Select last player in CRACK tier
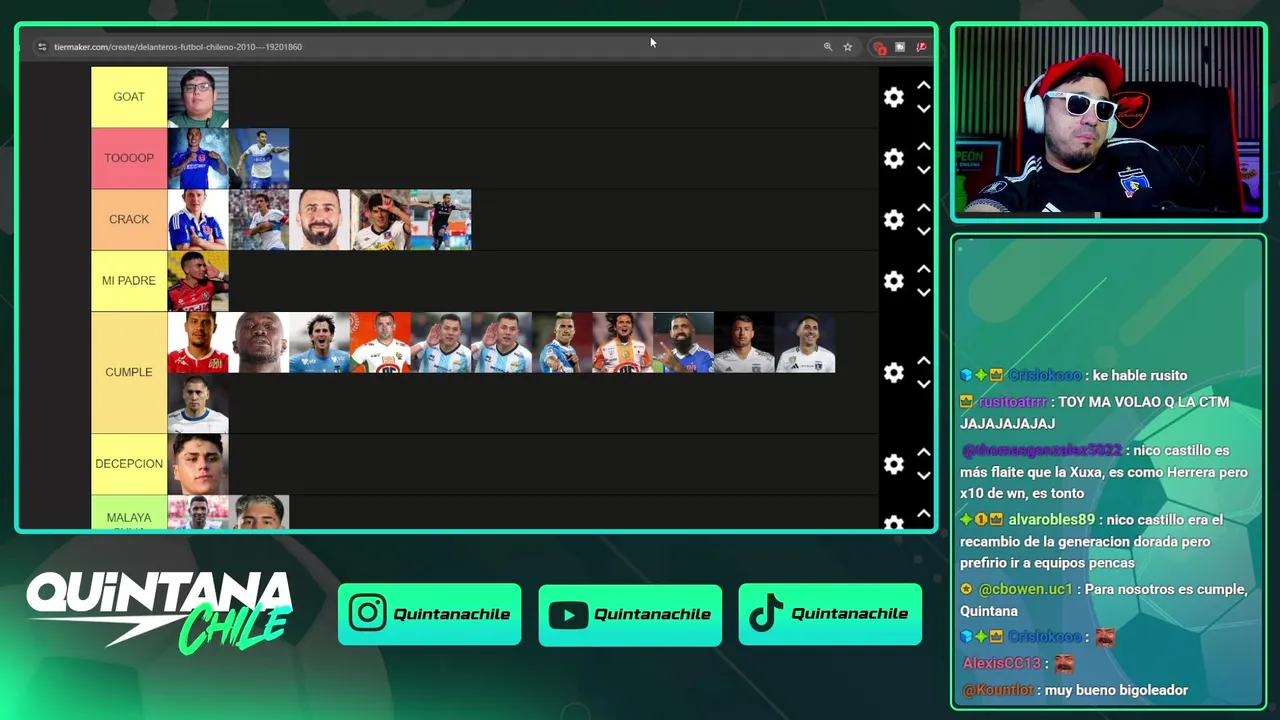The height and width of the screenshot is (720, 1280). (441, 219)
